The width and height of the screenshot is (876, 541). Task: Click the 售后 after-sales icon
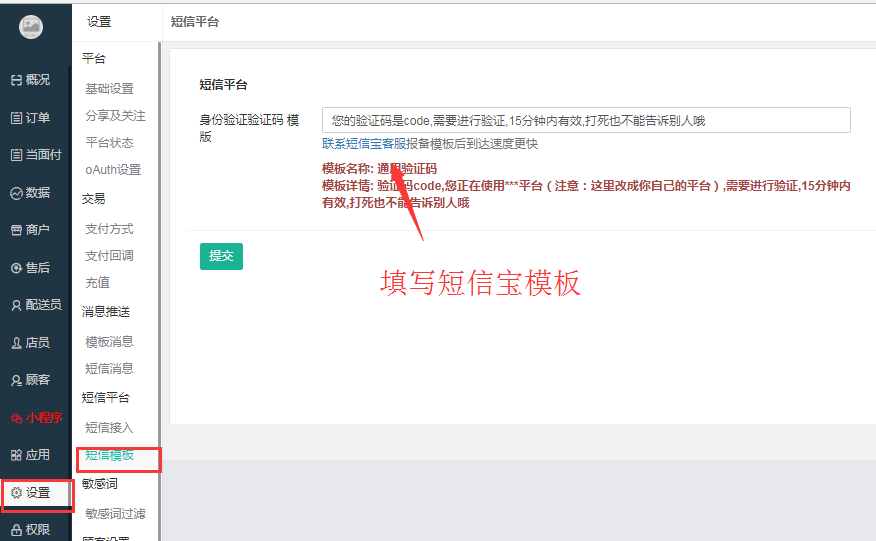coord(16,268)
